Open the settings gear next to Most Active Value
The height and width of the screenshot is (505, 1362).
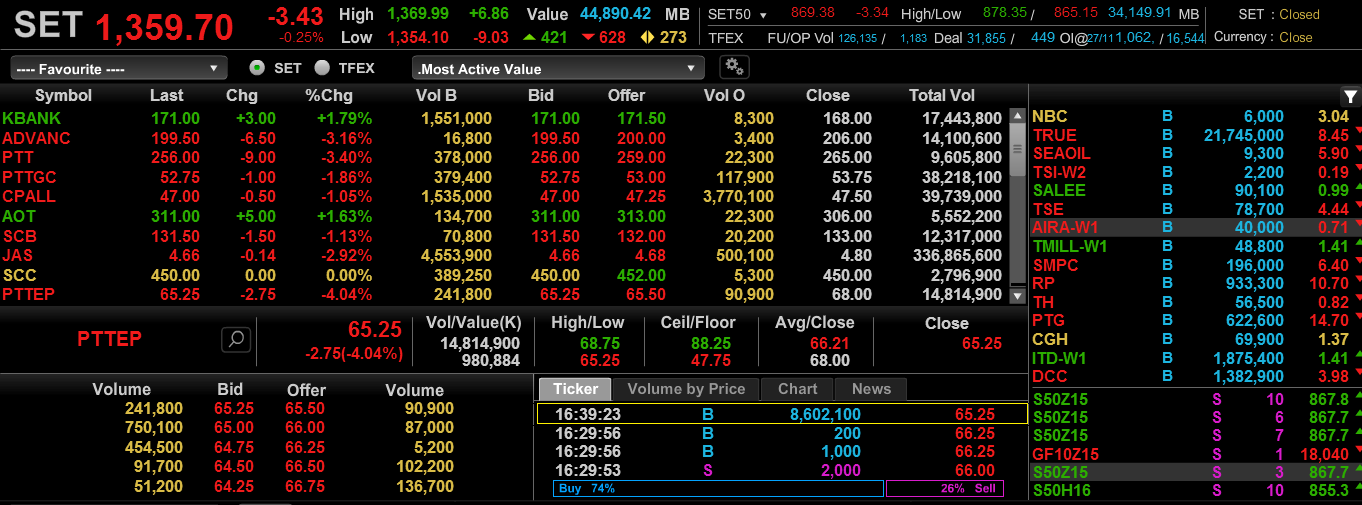pyautogui.click(x=734, y=68)
